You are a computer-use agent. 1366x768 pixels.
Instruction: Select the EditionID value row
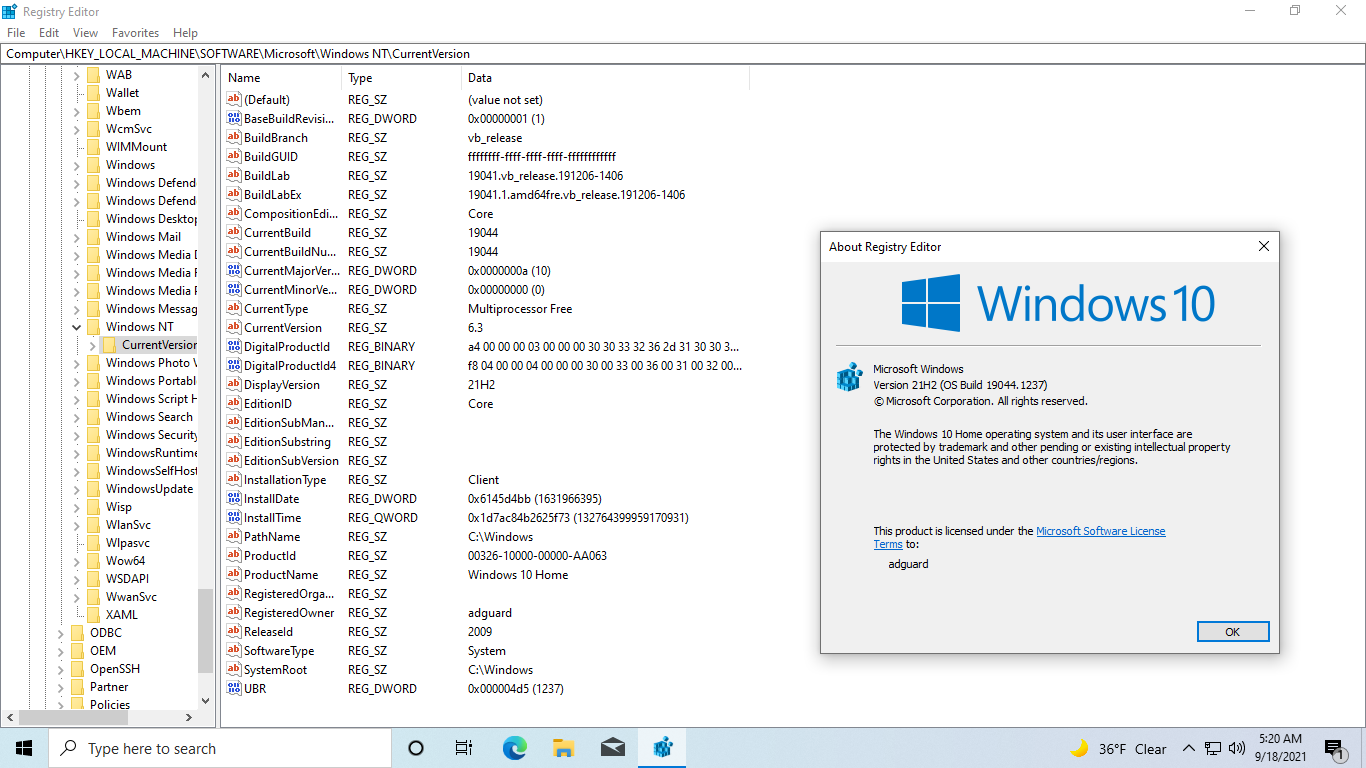tap(485, 403)
